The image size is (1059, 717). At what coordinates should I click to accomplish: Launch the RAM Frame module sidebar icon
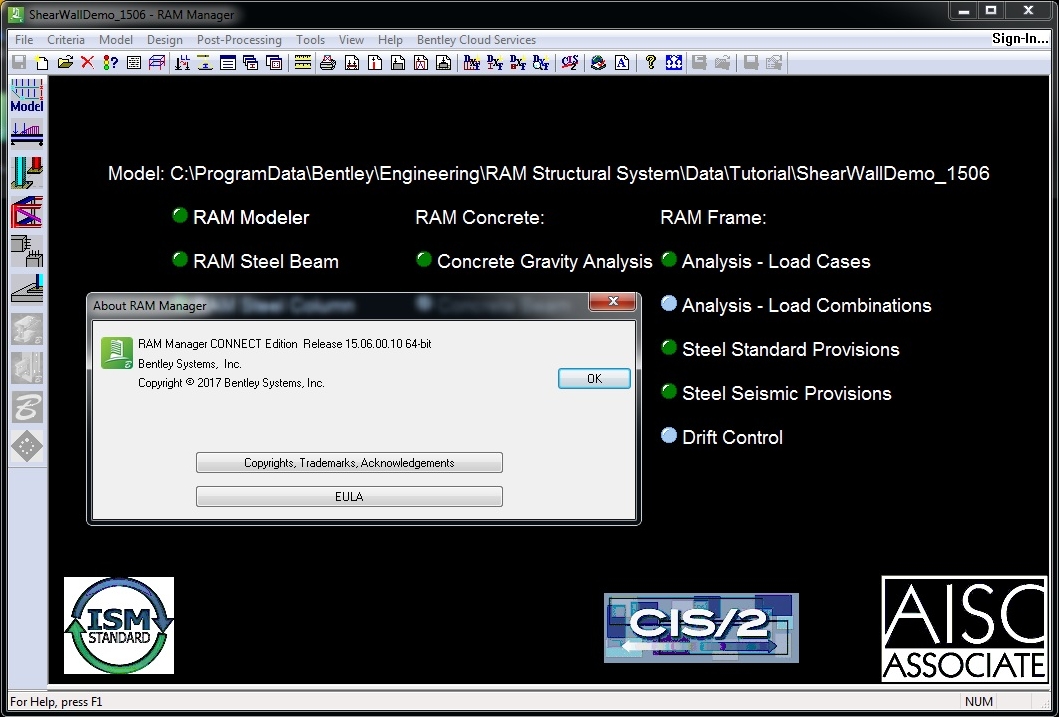pos(27,211)
